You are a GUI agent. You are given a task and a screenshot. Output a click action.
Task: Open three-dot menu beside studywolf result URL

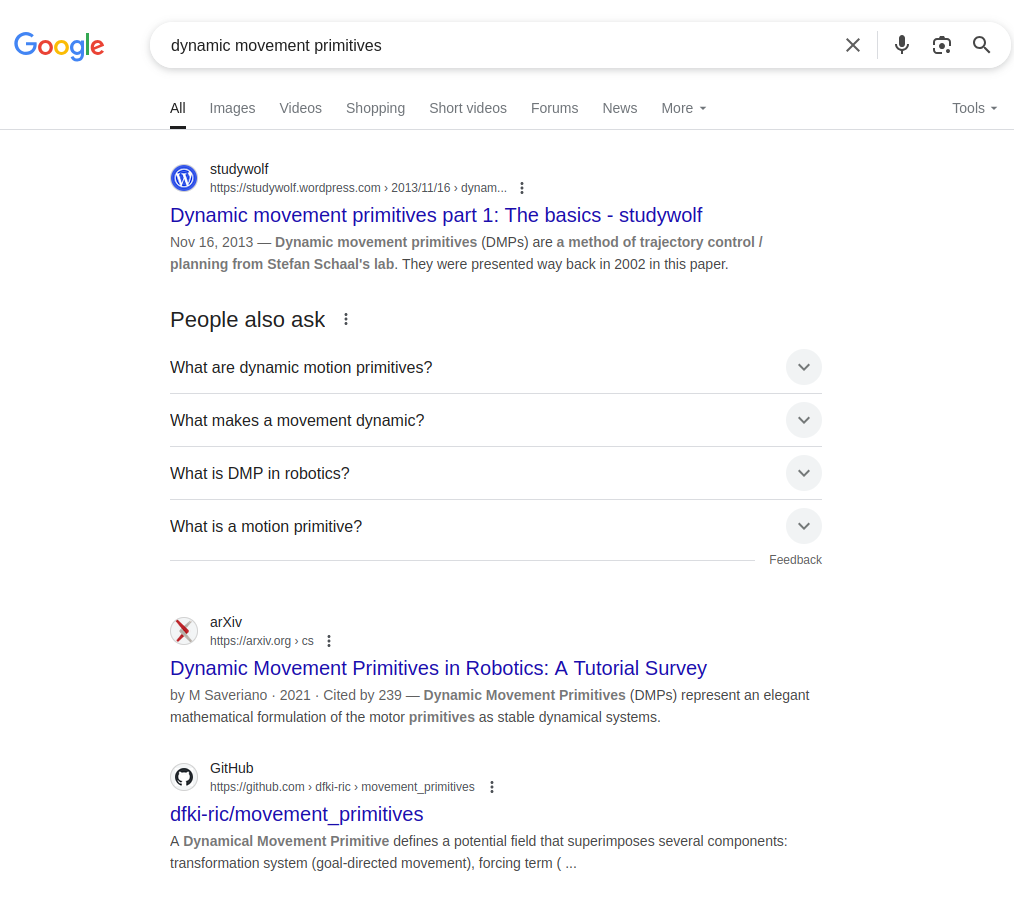tap(522, 188)
